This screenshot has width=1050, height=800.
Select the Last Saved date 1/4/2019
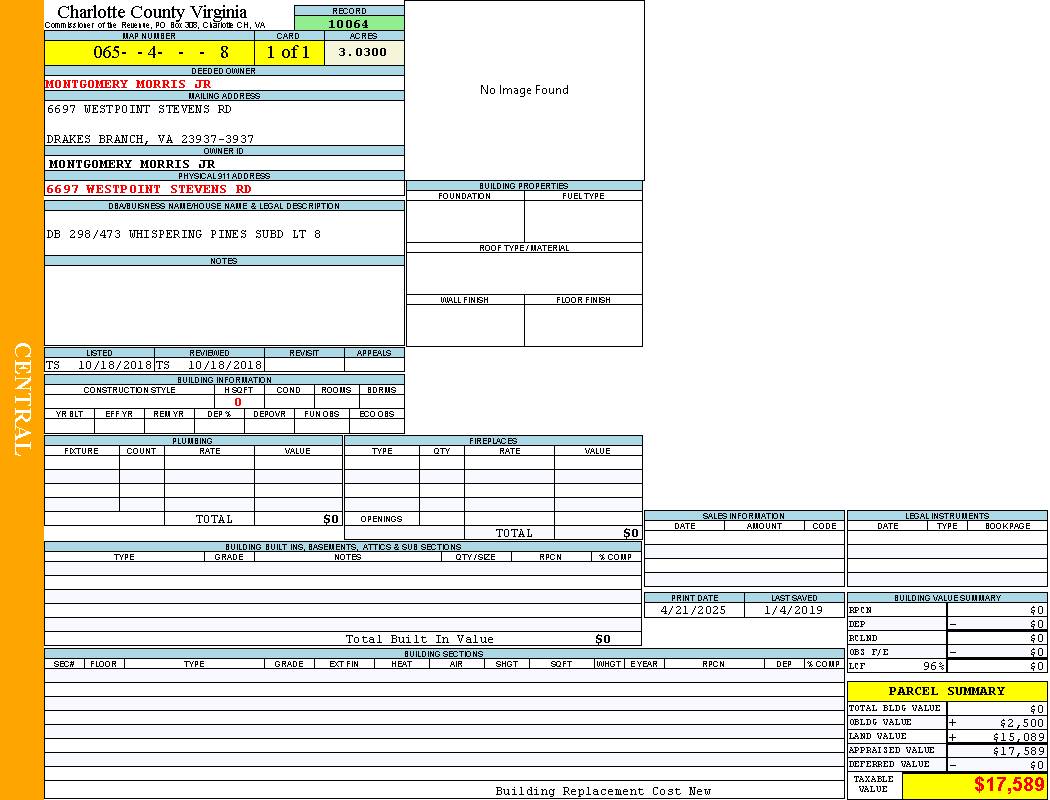point(793,610)
